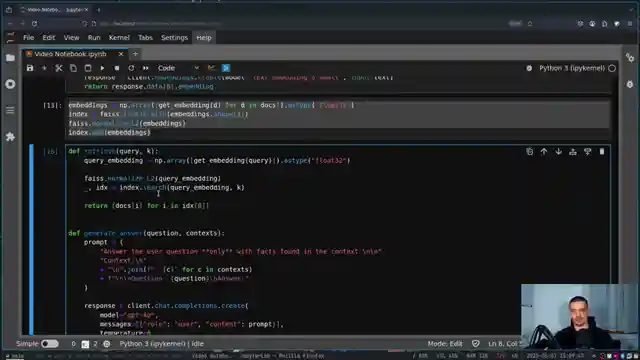Move the active cell down
The image size is (640, 360).
coord(558,152)
